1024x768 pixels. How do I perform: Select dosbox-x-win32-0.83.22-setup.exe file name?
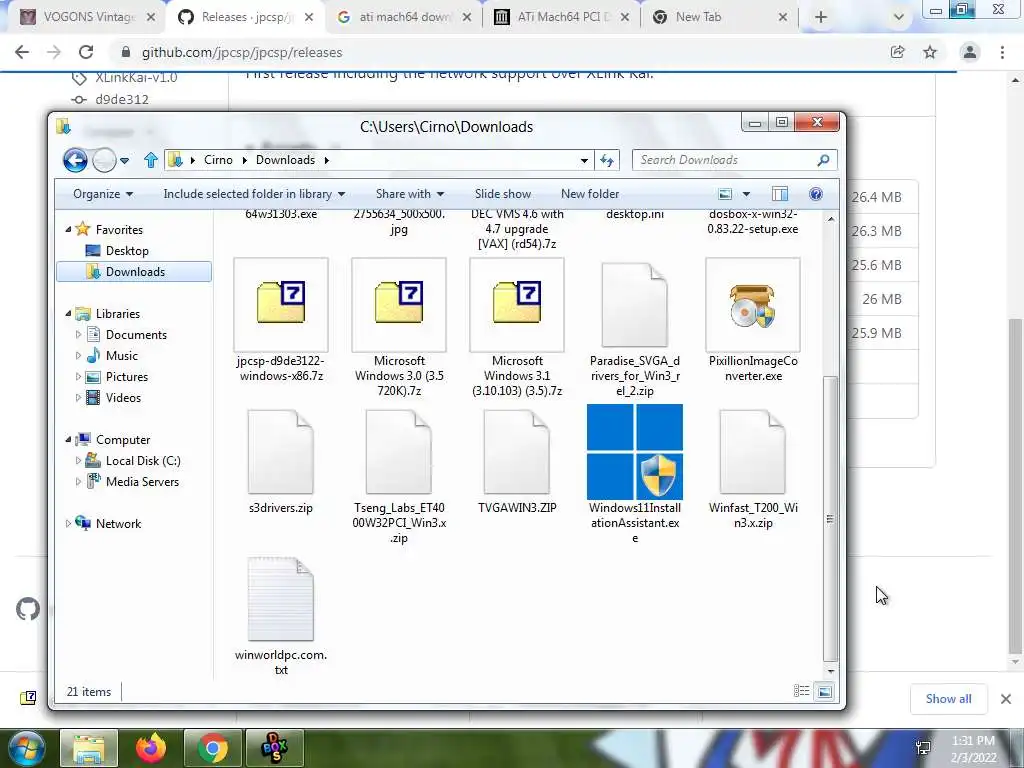tap(753, 222)
